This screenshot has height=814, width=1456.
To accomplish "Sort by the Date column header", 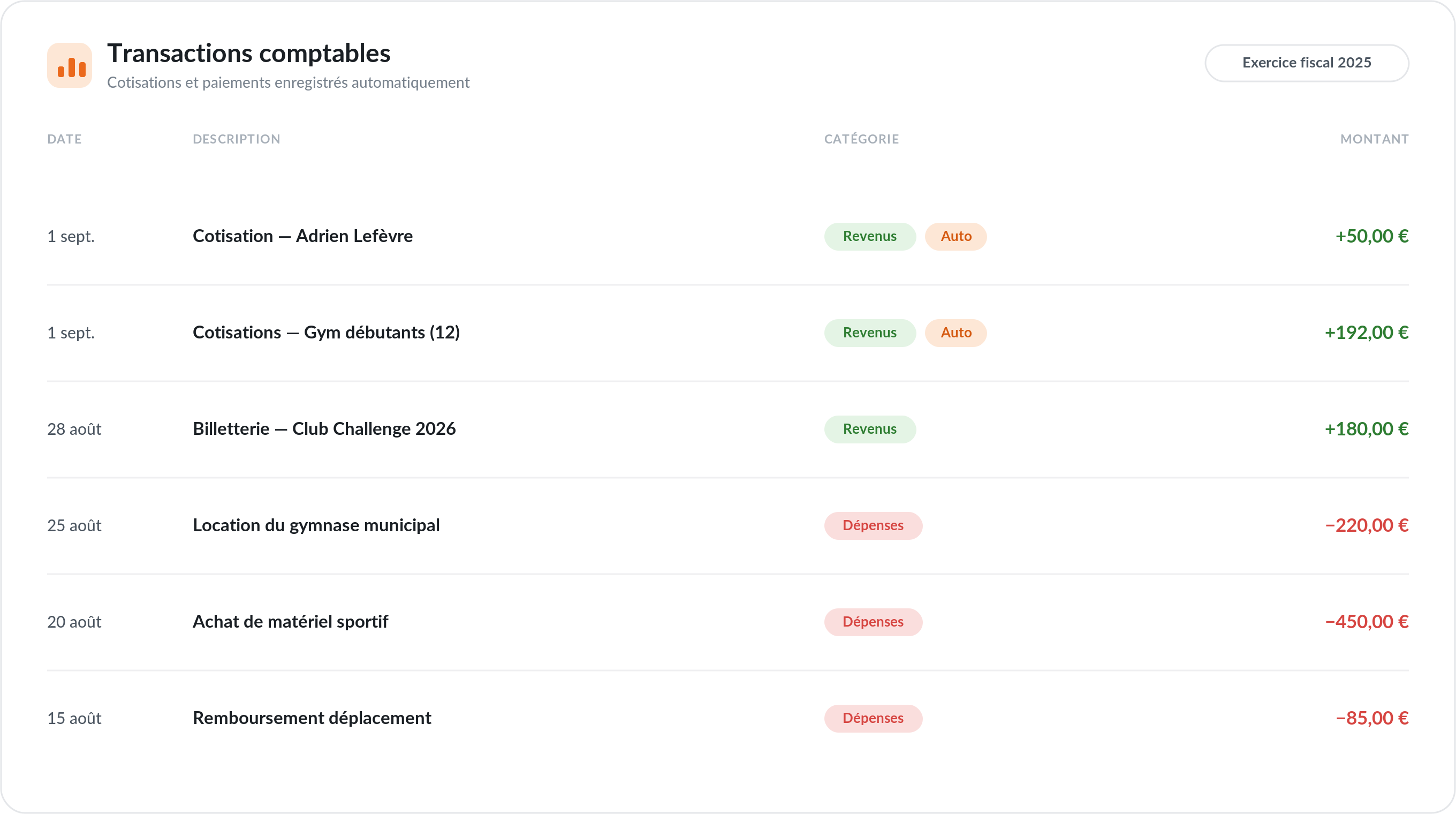I will 64,139.
